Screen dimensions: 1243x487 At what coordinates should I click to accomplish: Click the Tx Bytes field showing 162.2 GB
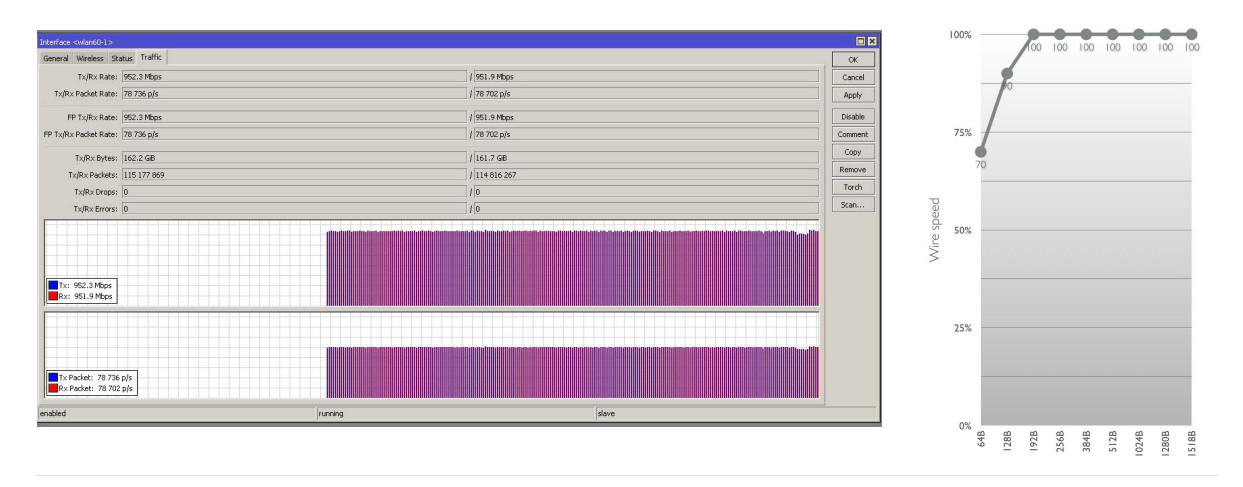click(x=293, y=158)
